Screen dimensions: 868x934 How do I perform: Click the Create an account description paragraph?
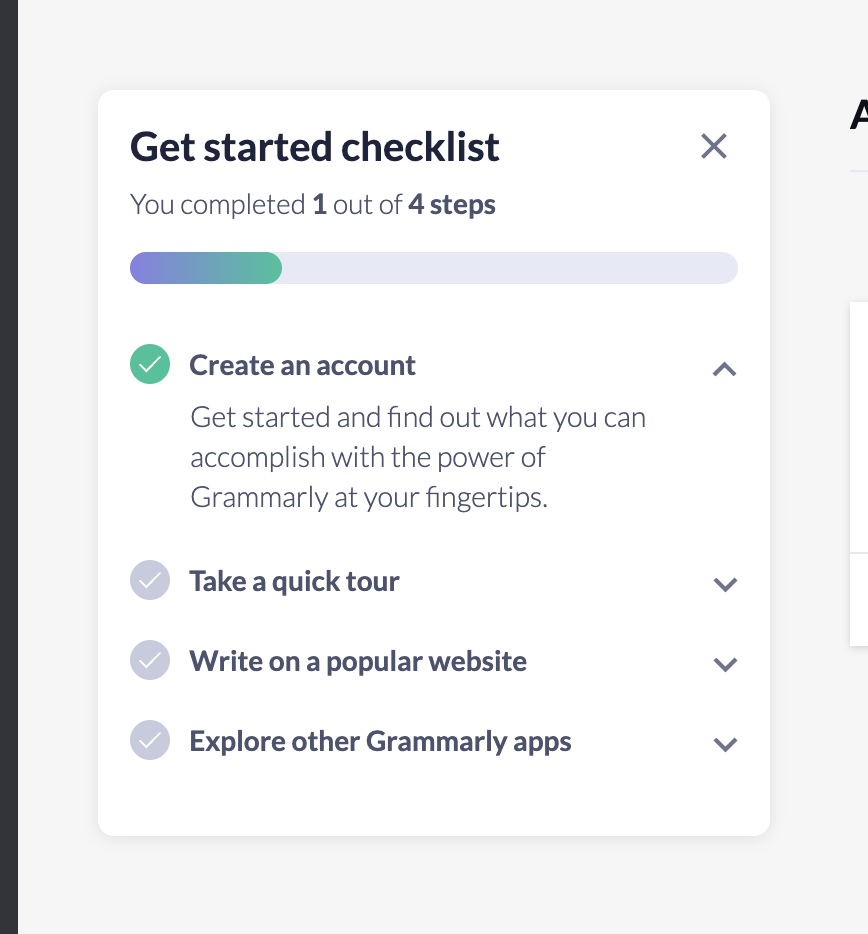(x=418, y=457)
